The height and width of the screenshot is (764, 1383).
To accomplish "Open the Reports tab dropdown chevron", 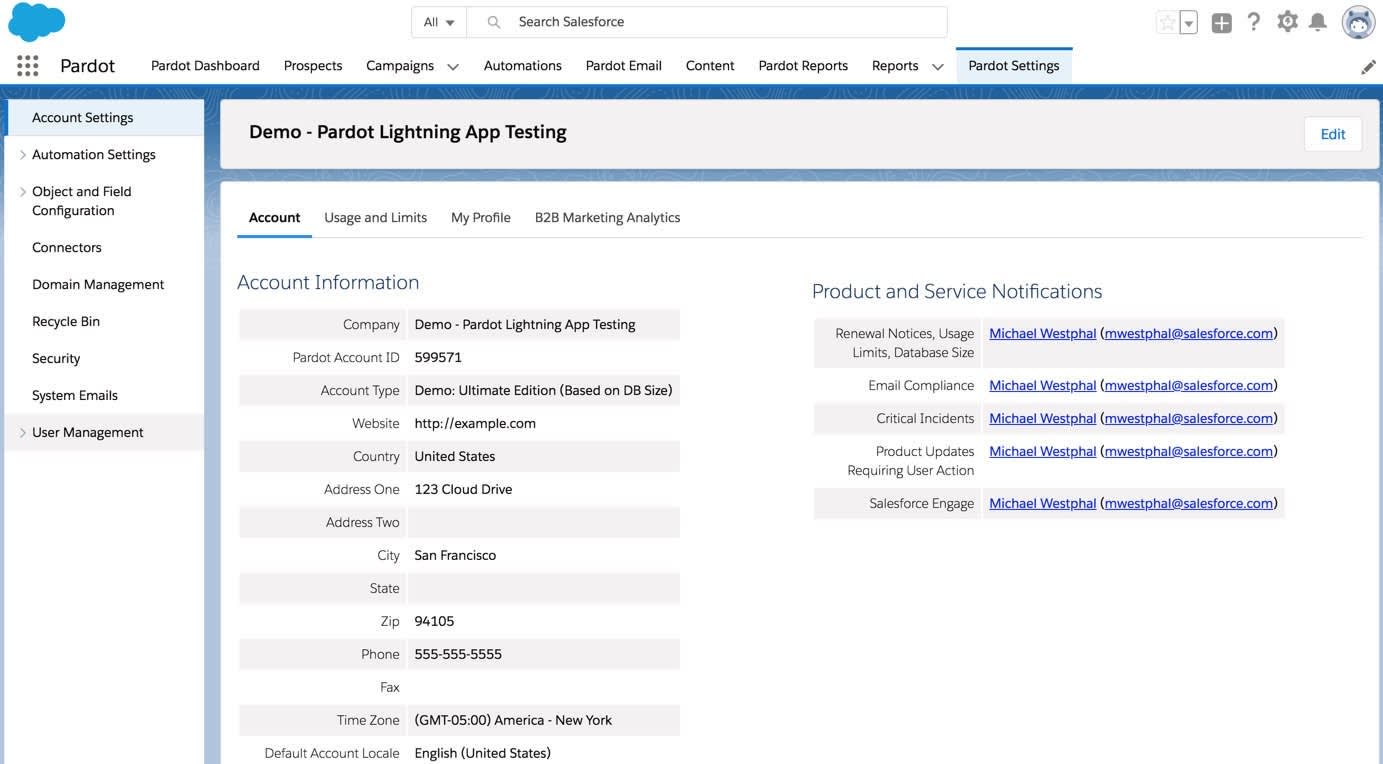I will [937, 67].
